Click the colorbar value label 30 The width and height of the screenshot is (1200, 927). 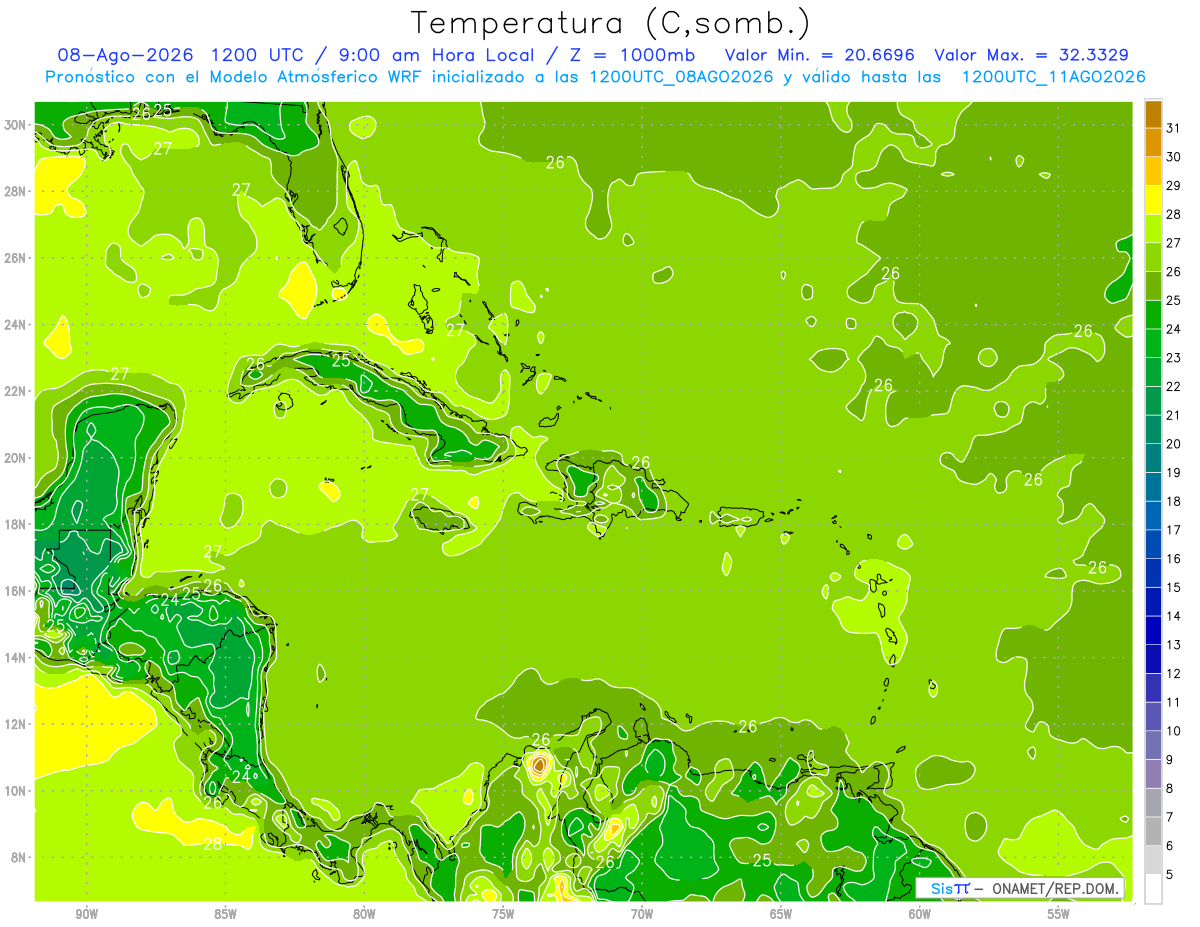[x=1174, y=157]
